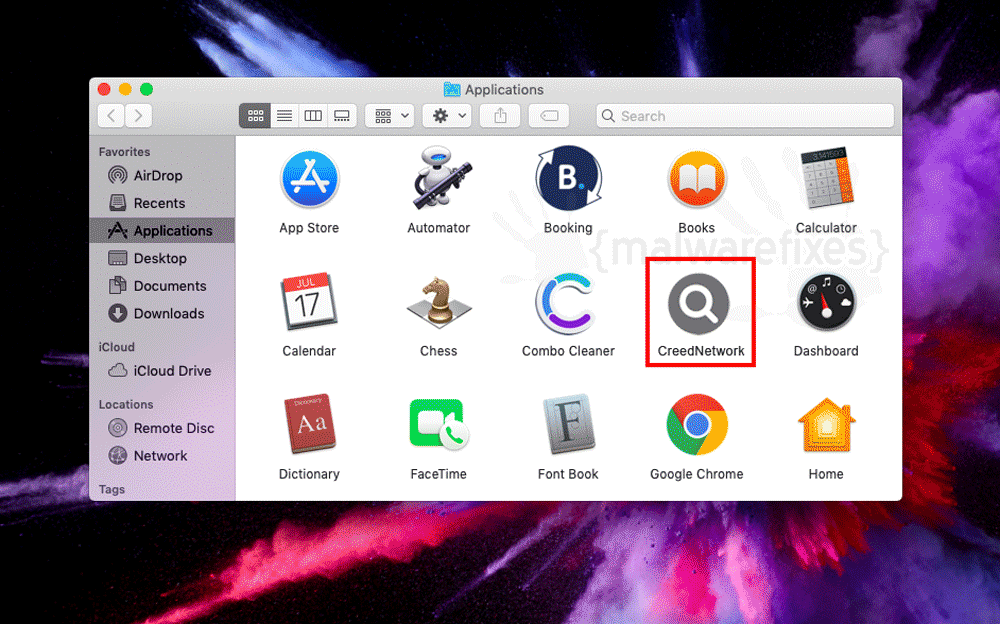Click the App Store name label
1000x624 pixels.
(x=309, y=228)
